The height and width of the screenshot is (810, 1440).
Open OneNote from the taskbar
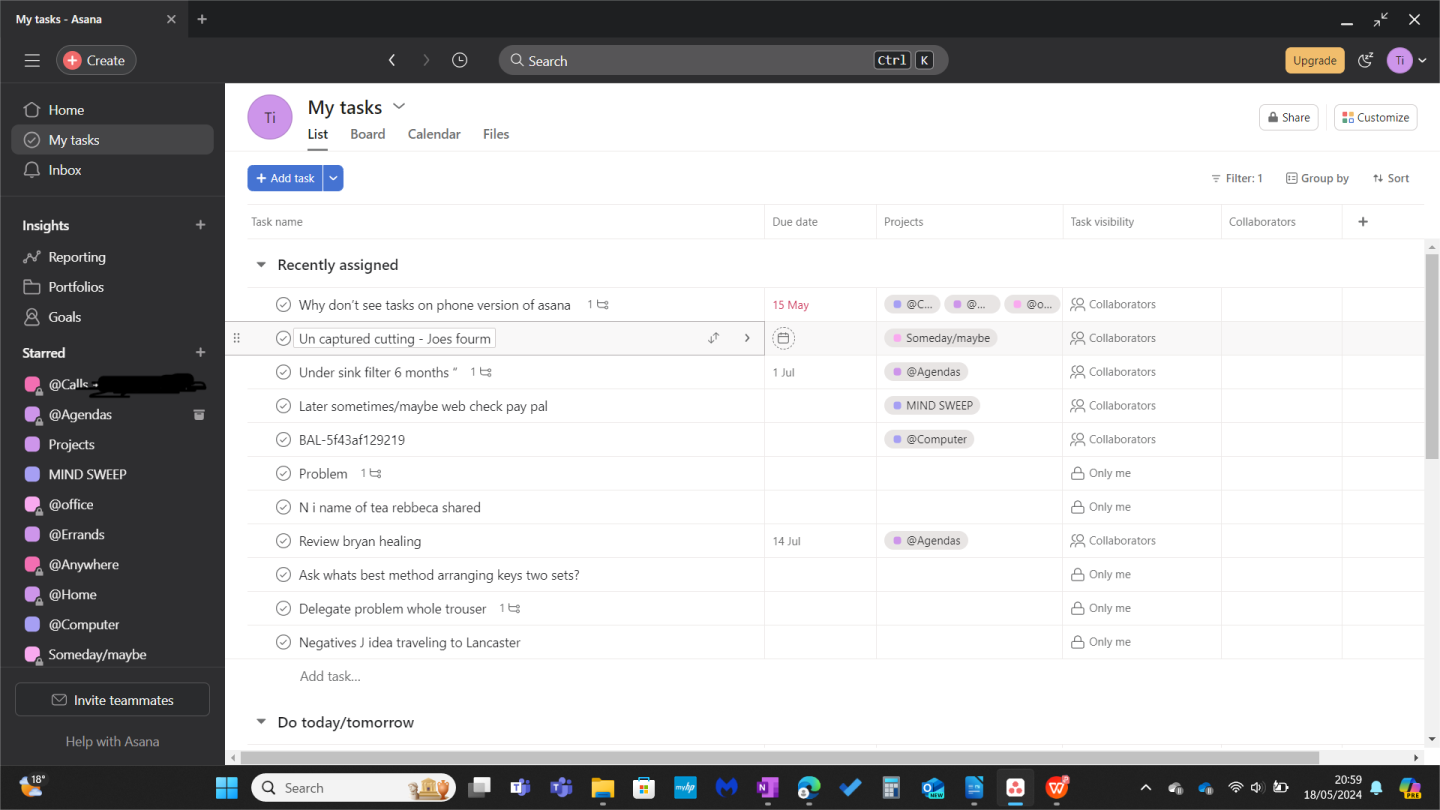pyautogui.click(x=767, y=787)
